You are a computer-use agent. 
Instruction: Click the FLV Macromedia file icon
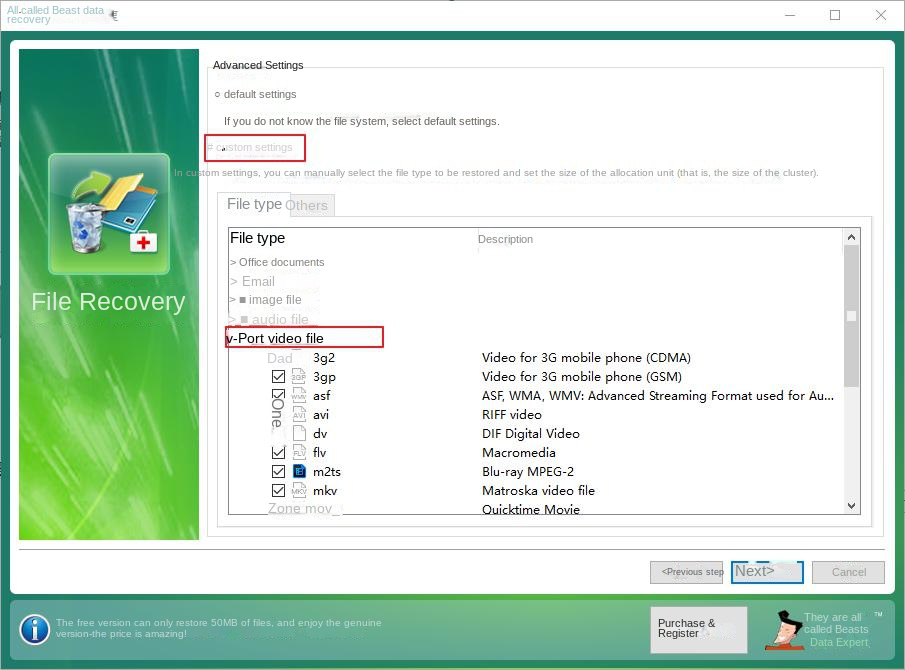(299, 452)
